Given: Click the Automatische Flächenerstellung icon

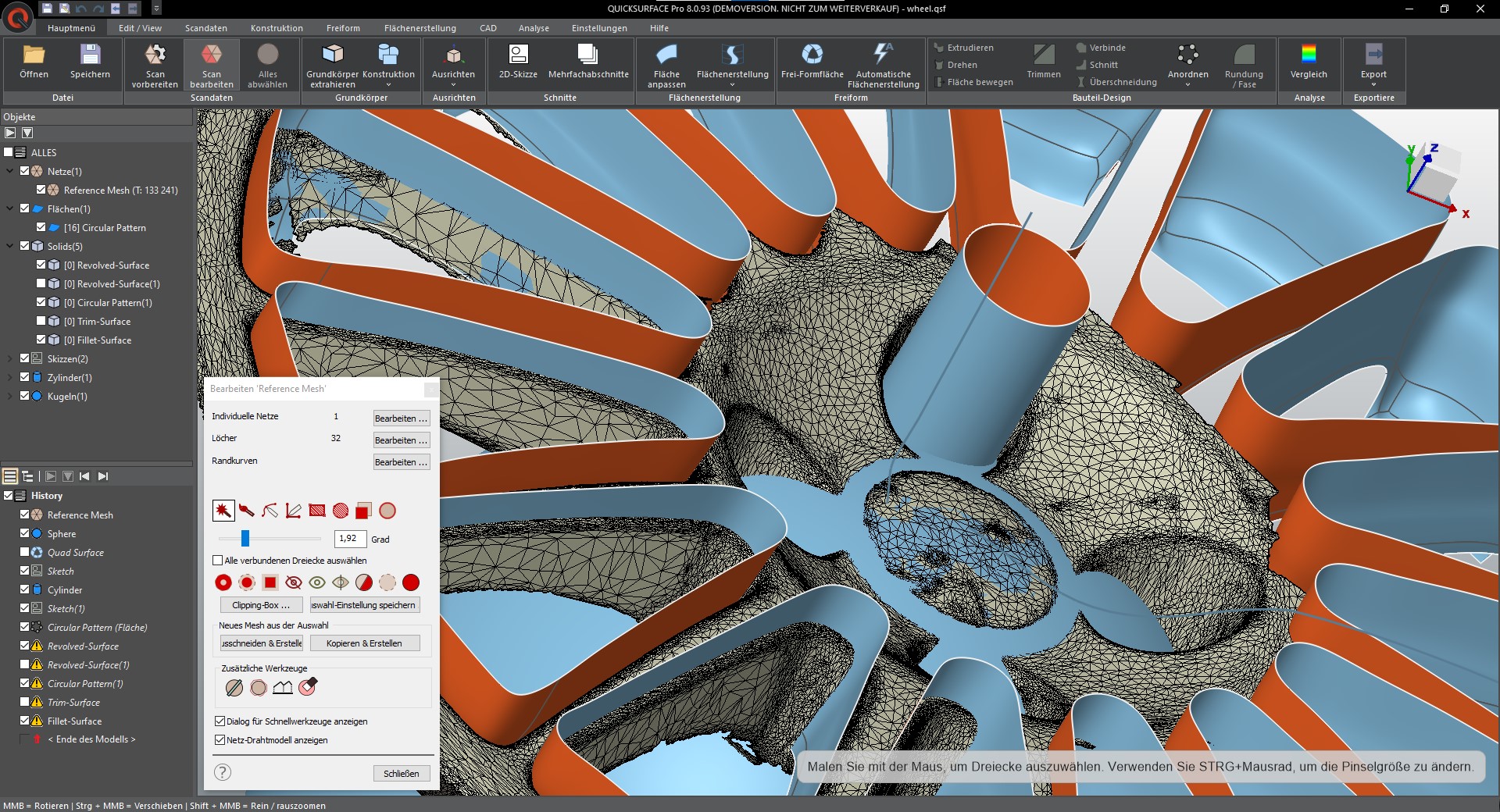Looking at the screenshot, I should click(883, 54).
